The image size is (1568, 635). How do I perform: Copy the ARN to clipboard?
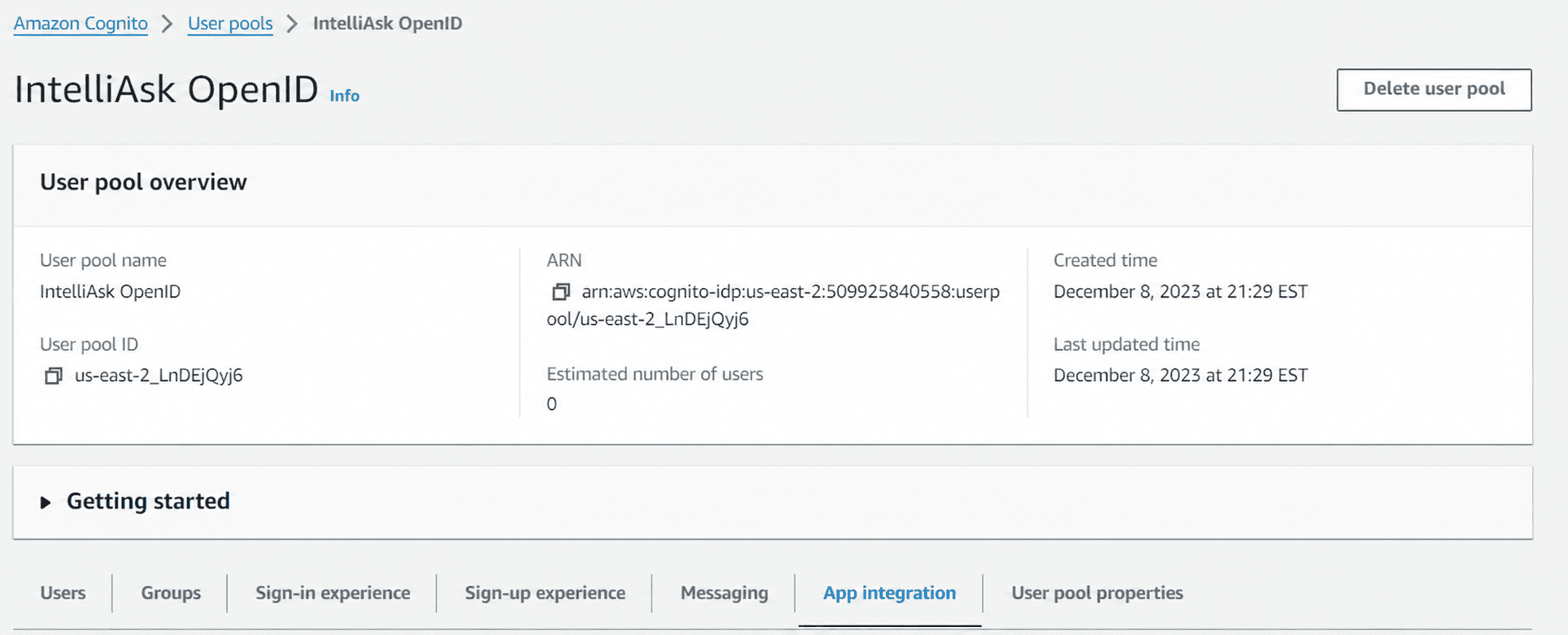[x=561, y=292]
